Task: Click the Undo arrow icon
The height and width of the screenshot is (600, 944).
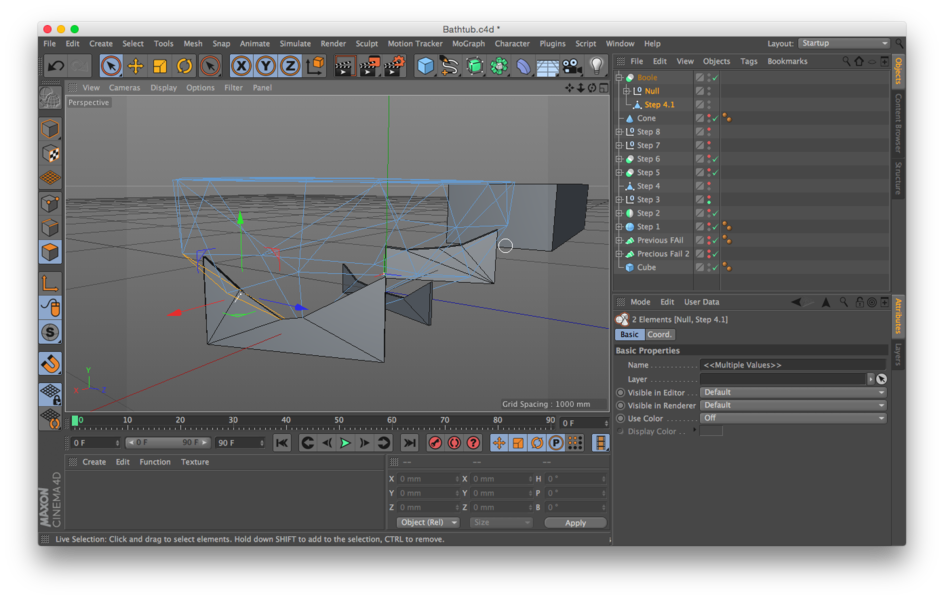Action: point(55,66)
